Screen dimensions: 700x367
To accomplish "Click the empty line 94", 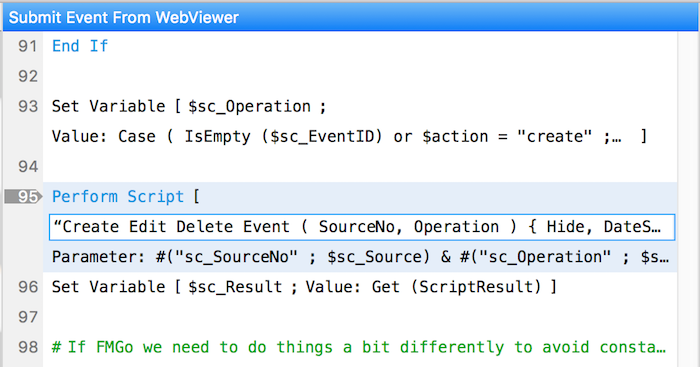I will coord(360,167).
